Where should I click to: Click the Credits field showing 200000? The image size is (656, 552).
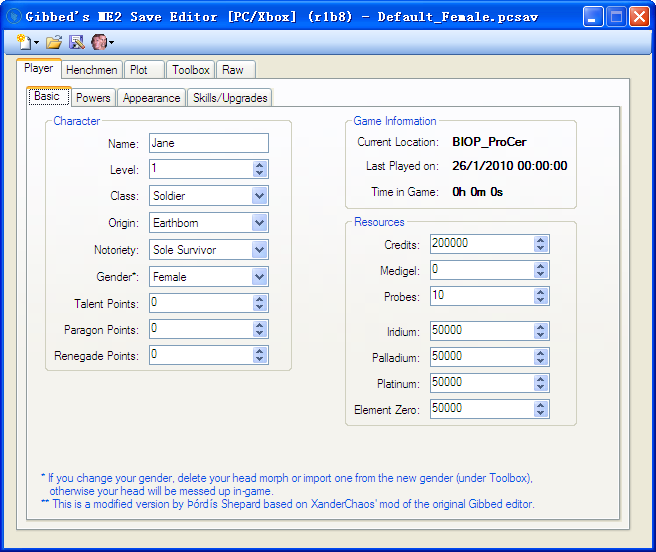(x=482, y=244)
